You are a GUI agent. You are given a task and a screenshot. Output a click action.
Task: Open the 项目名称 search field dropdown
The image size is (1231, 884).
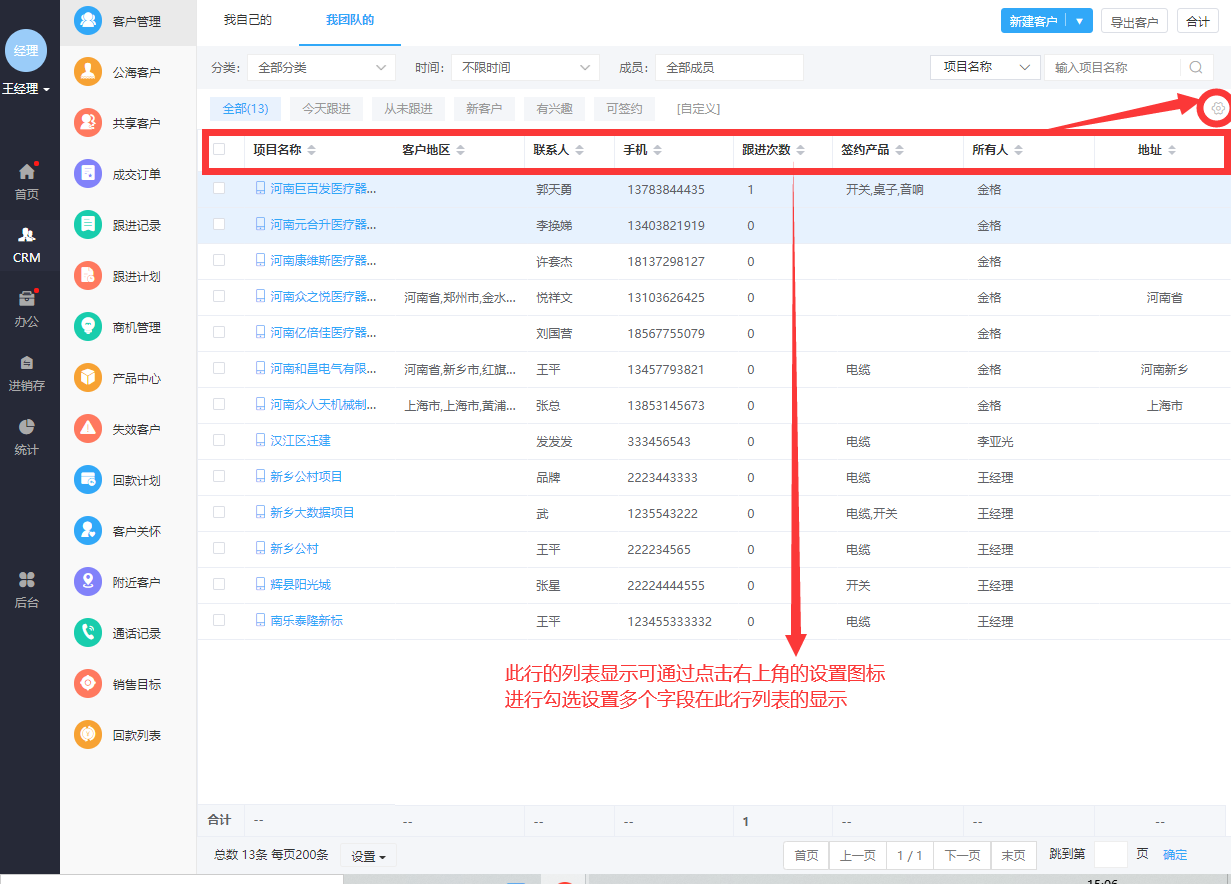click(x=985, y=67)
